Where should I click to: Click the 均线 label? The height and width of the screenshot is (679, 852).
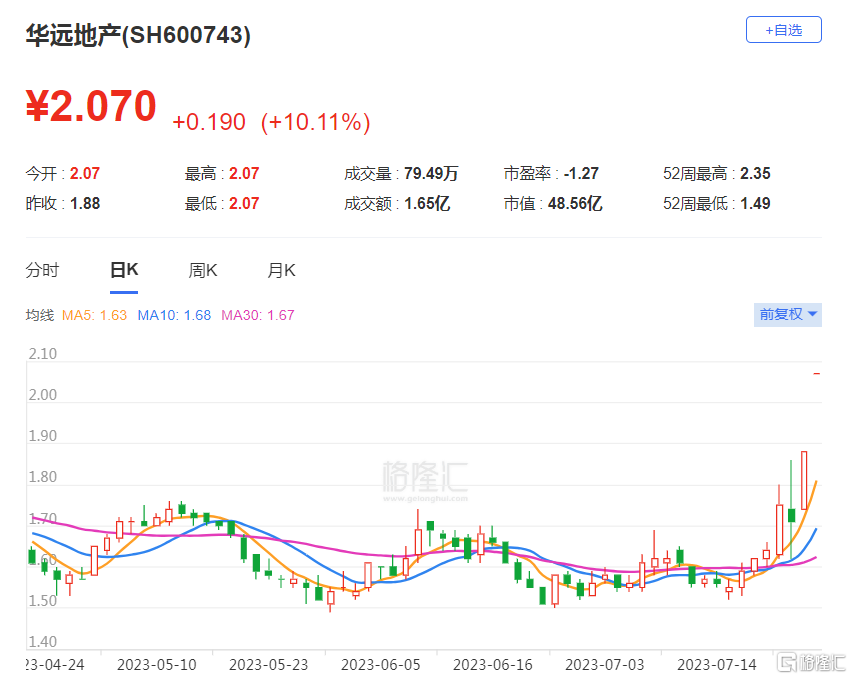pos(40,315)
